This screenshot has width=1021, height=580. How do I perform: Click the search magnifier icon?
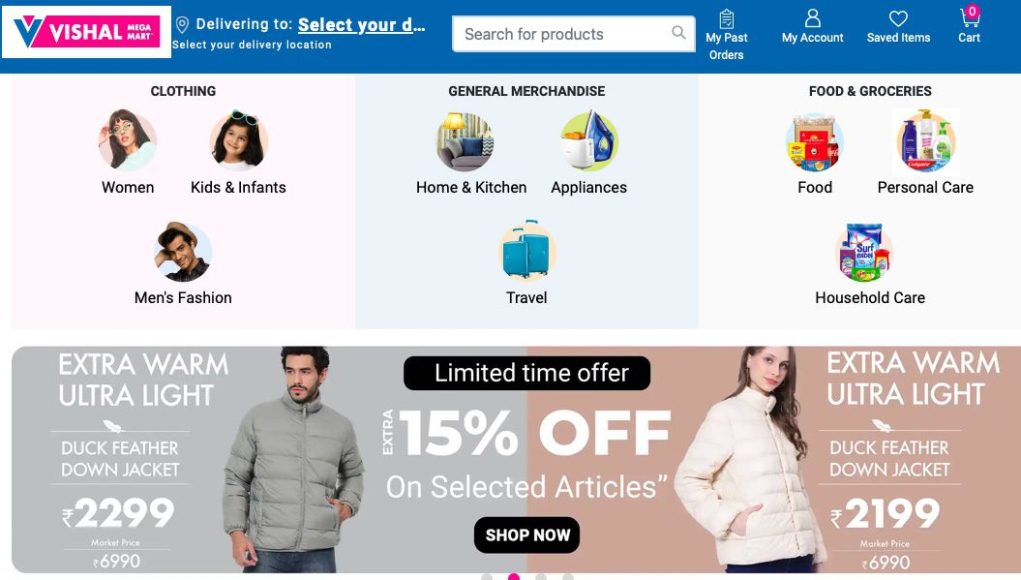pyautogui.click(x=678, y=33)
